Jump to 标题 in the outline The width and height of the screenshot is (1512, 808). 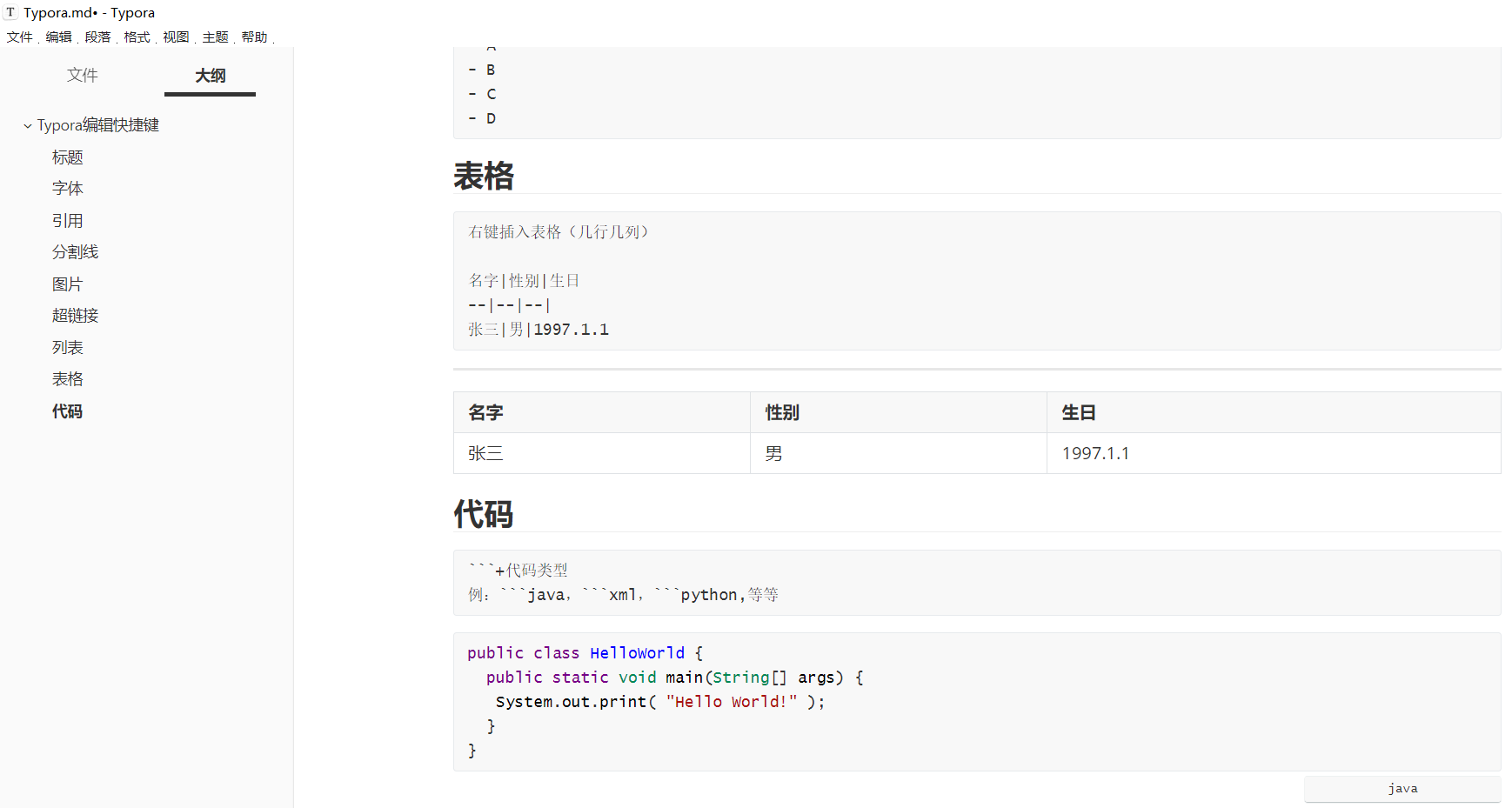click(68, 157)
